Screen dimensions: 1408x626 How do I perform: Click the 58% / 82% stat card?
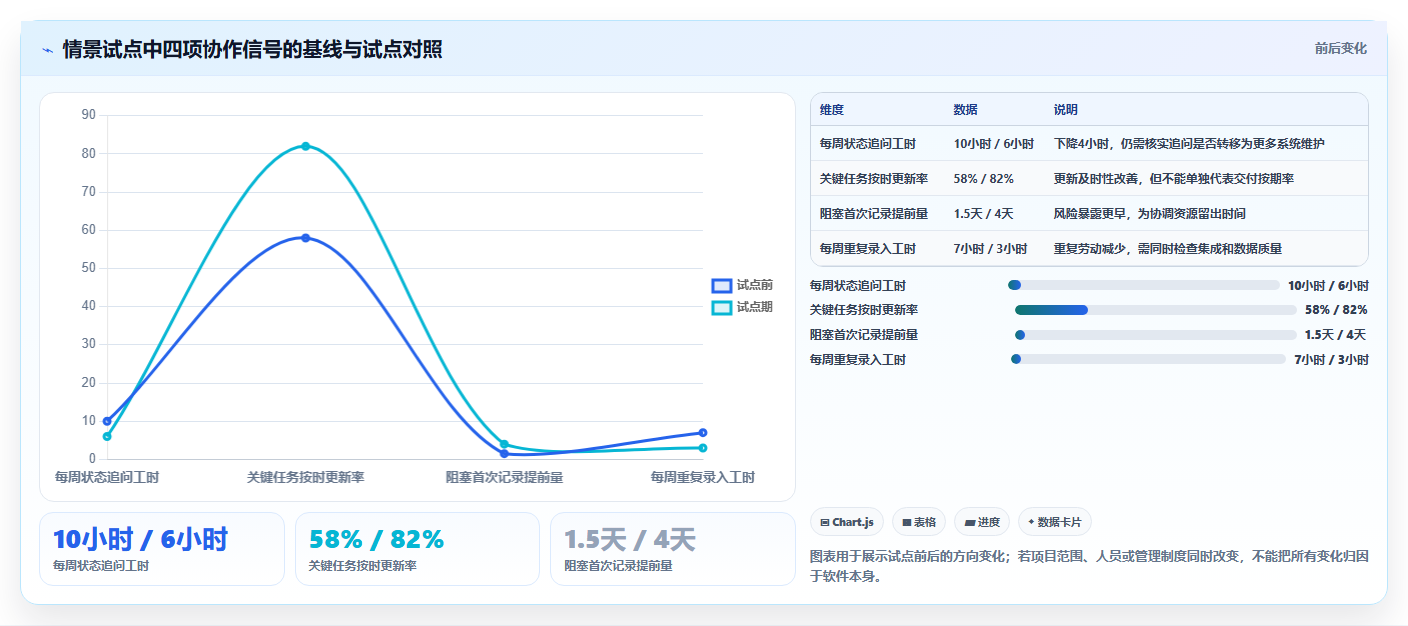[x=417, y=549]
